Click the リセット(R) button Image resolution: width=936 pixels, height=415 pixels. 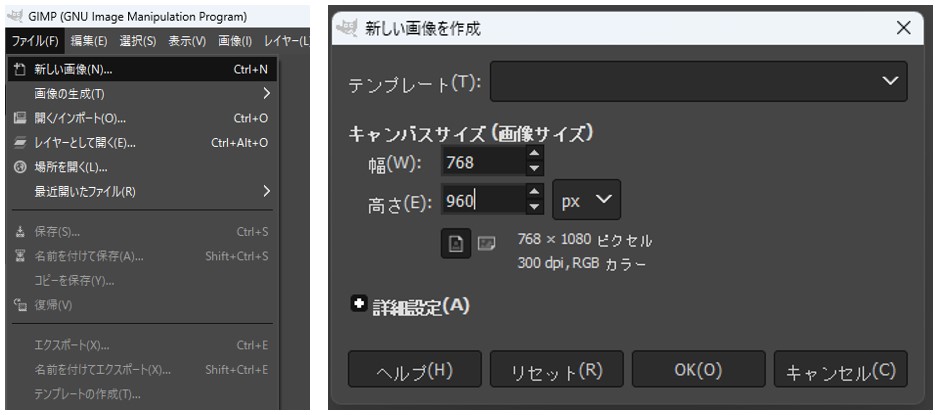556,369
